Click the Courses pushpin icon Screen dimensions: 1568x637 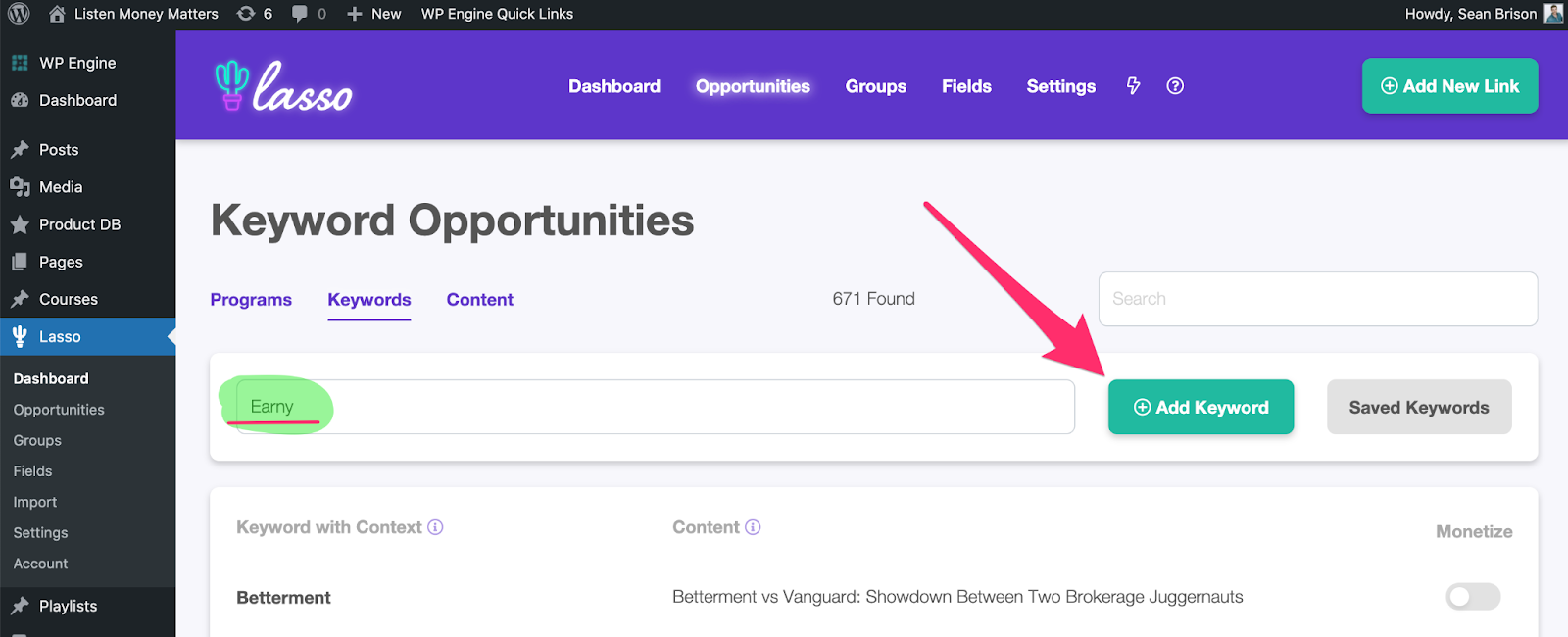tap(20, 299)
